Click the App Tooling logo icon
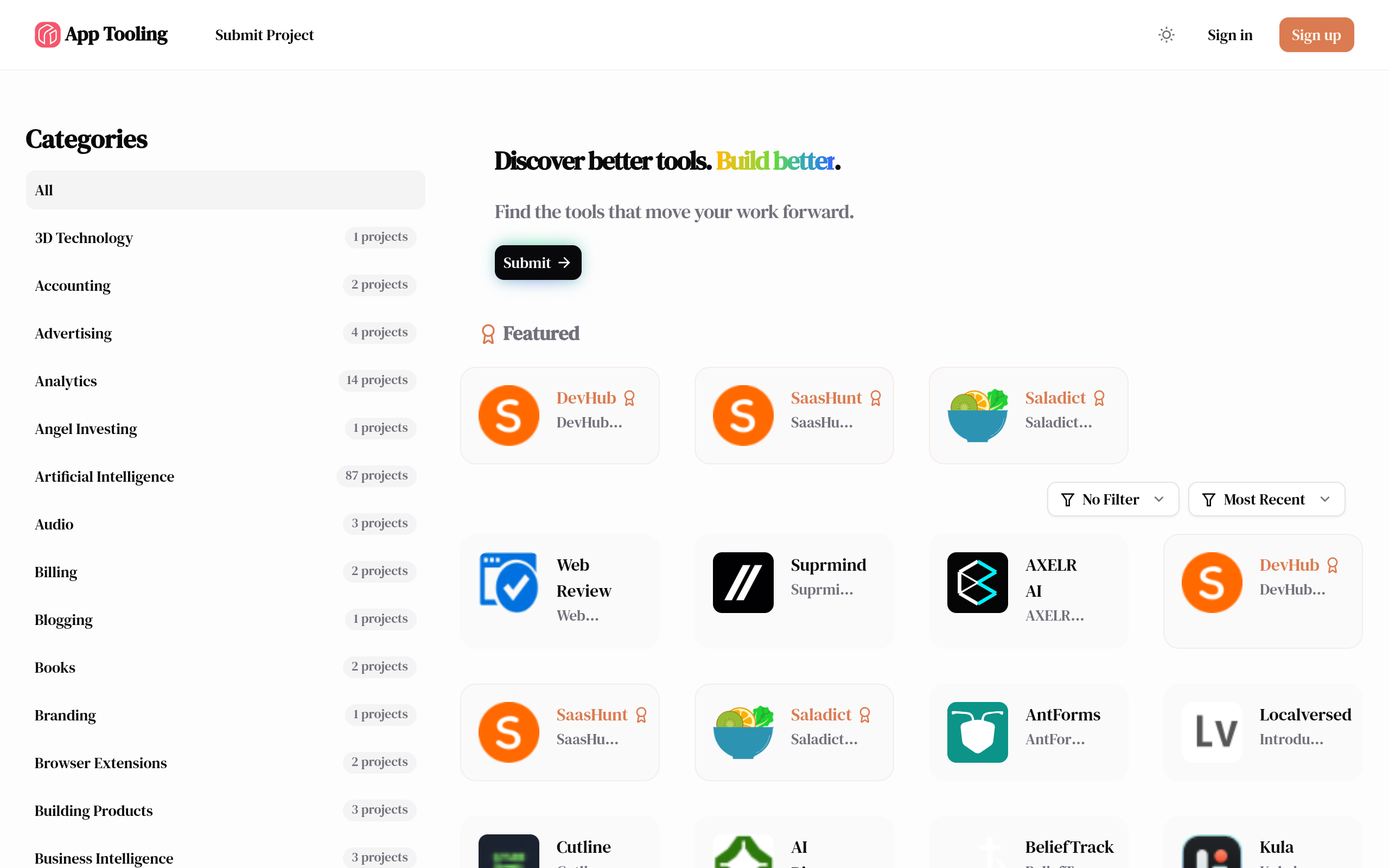Screen dimensions: 1389x868 (47, 35)
